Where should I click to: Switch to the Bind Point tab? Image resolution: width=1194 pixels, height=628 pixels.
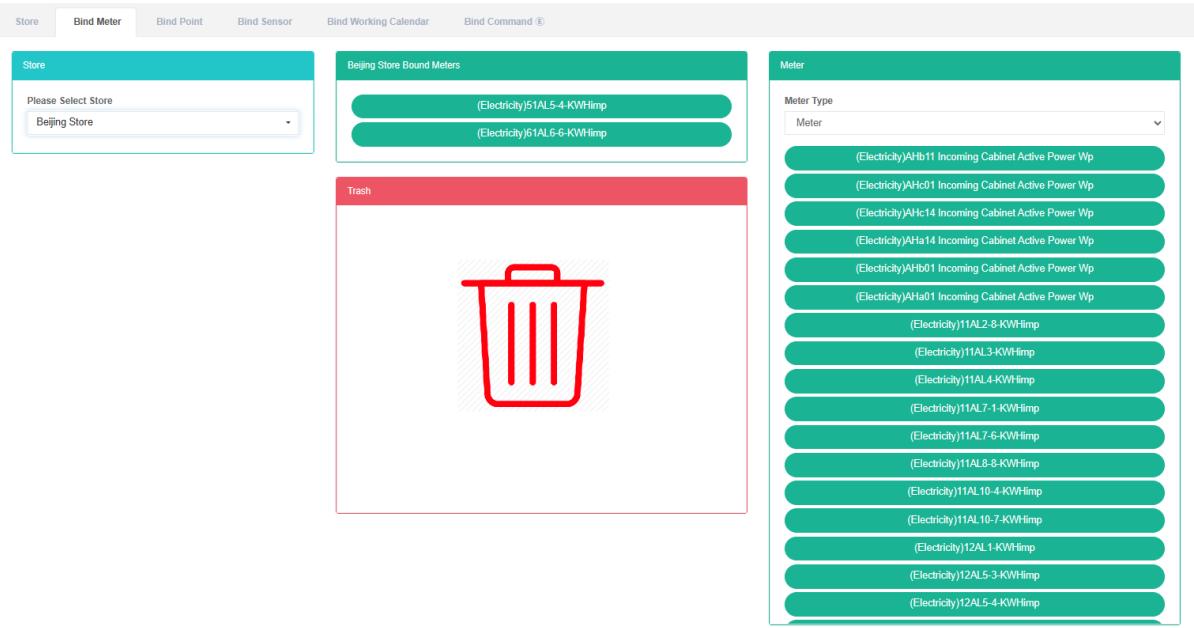coord(179,22)
